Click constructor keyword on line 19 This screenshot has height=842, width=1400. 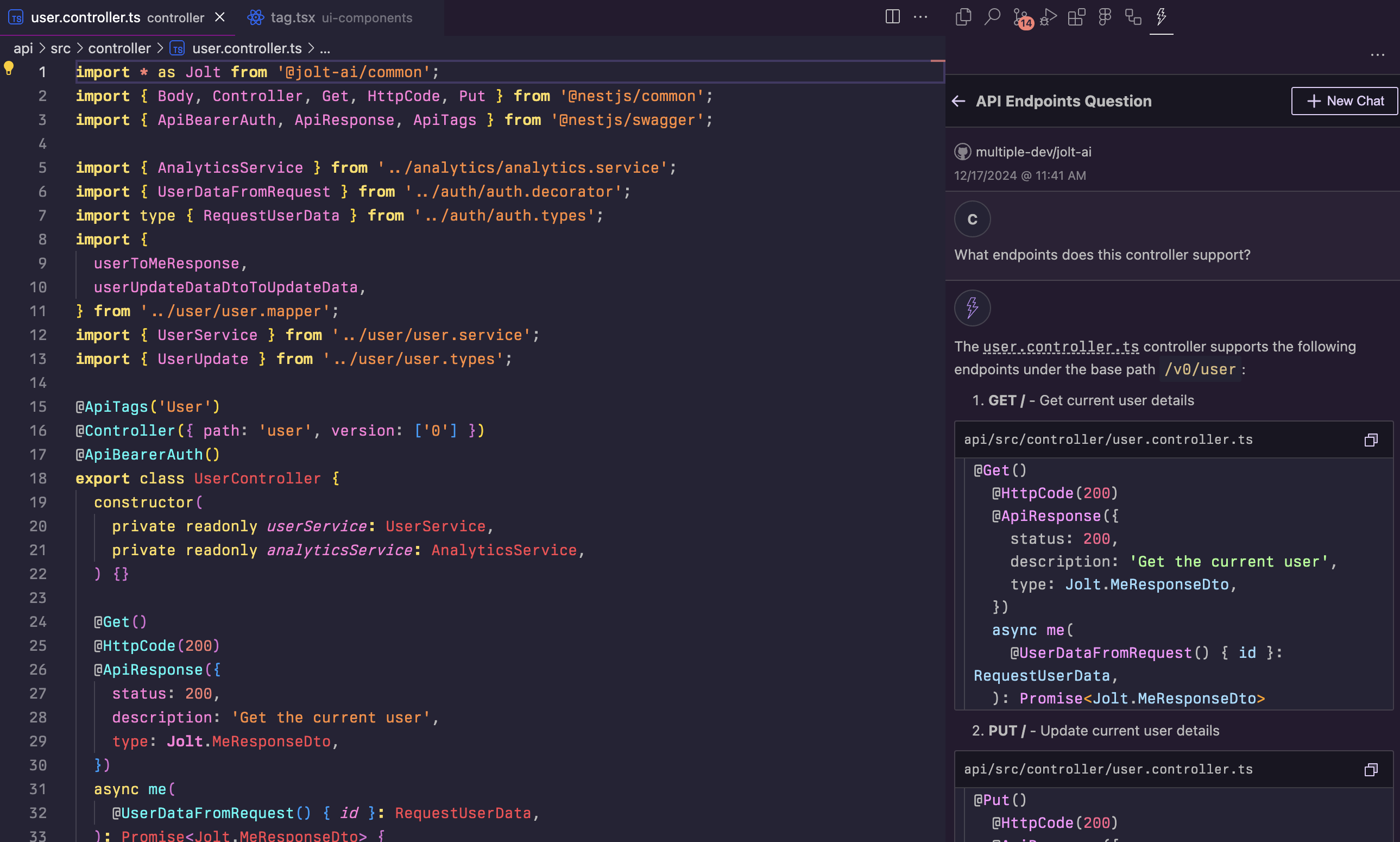143,502
